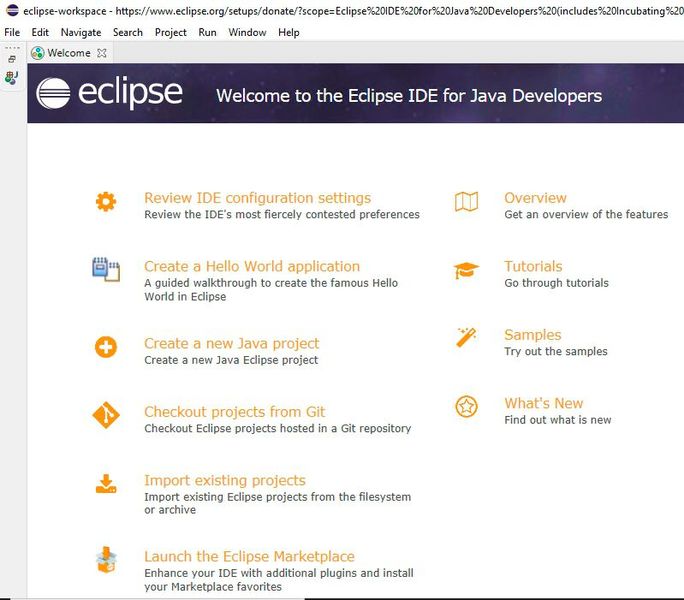Click the gear icon for IDE configuration settings
Viewport: 684px width, 600px height.
[106, 202]
